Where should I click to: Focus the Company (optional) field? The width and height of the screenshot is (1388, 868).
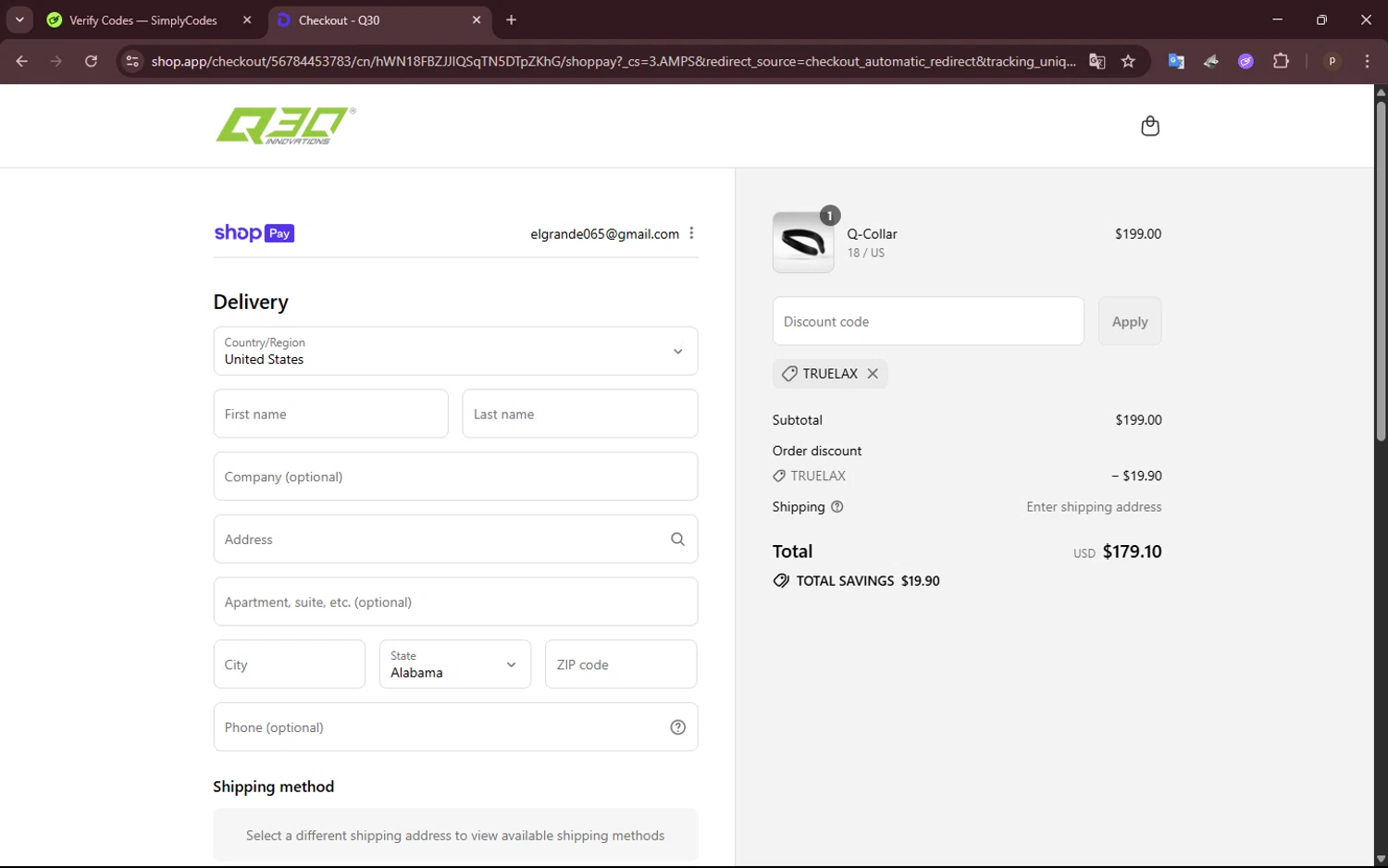click(x=455, y=477)
